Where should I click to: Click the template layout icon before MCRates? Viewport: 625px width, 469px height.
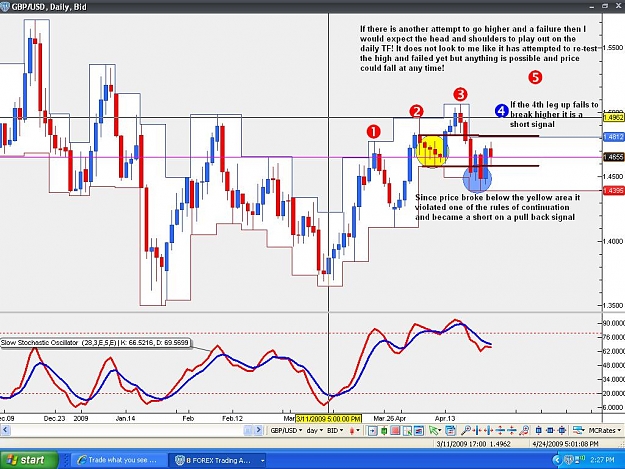pyautogui.click(x=579, y=430)
